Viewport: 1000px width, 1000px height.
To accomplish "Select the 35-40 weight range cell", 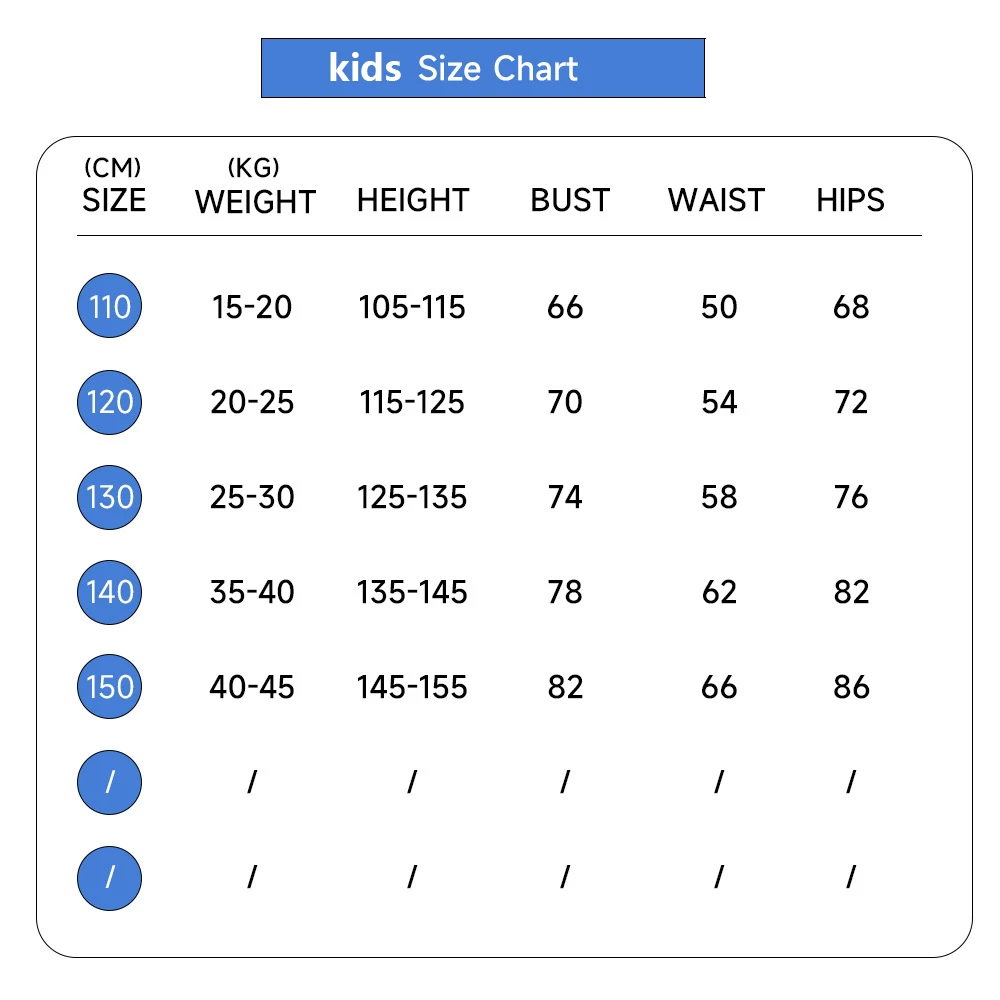I will pyautogui.click(x=252, y=592).
